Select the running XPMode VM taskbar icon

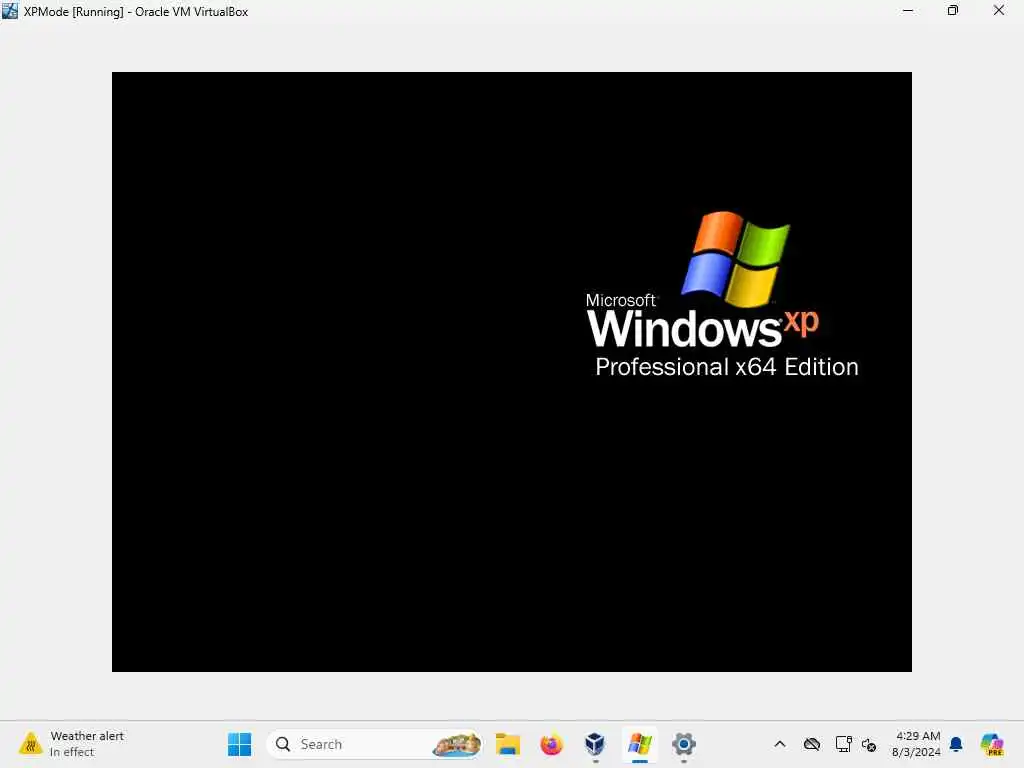click(639, 744)
